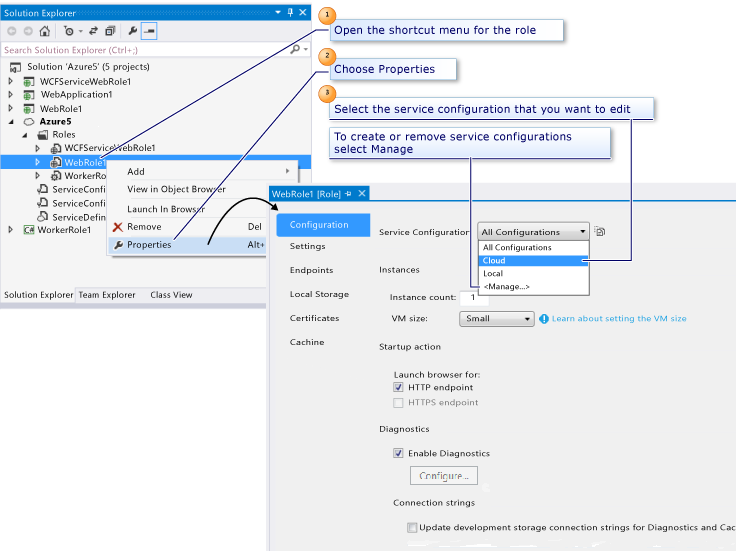Click the selected WebRole1 role icon
The width and height of the screenshot is (736, 551).
coord(55,162)
